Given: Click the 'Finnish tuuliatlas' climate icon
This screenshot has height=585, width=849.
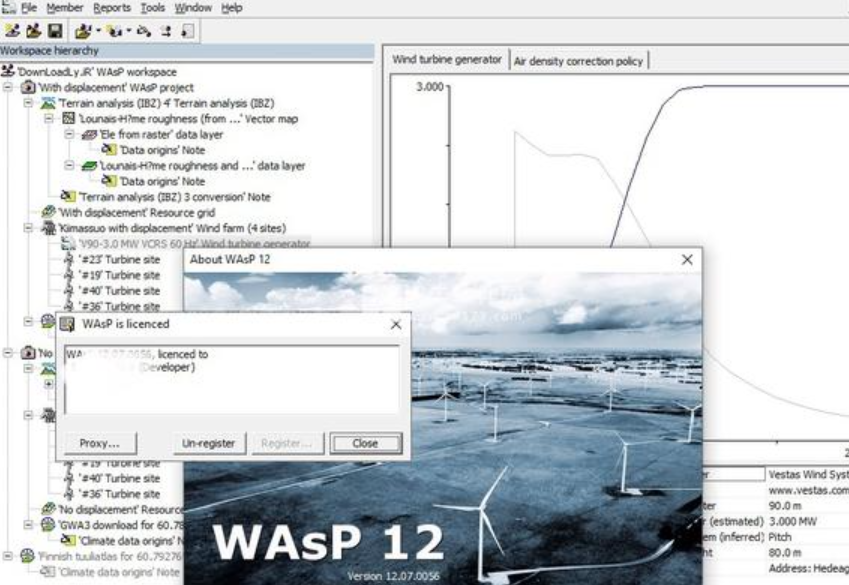Looking at the screenshot, I should click(x=28, y=556).
